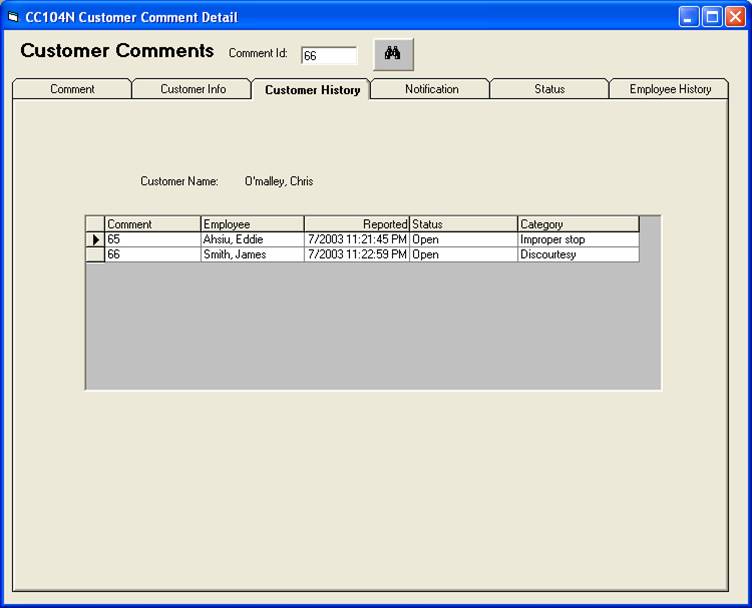Switch to the Comment tab

pos(72,89)
